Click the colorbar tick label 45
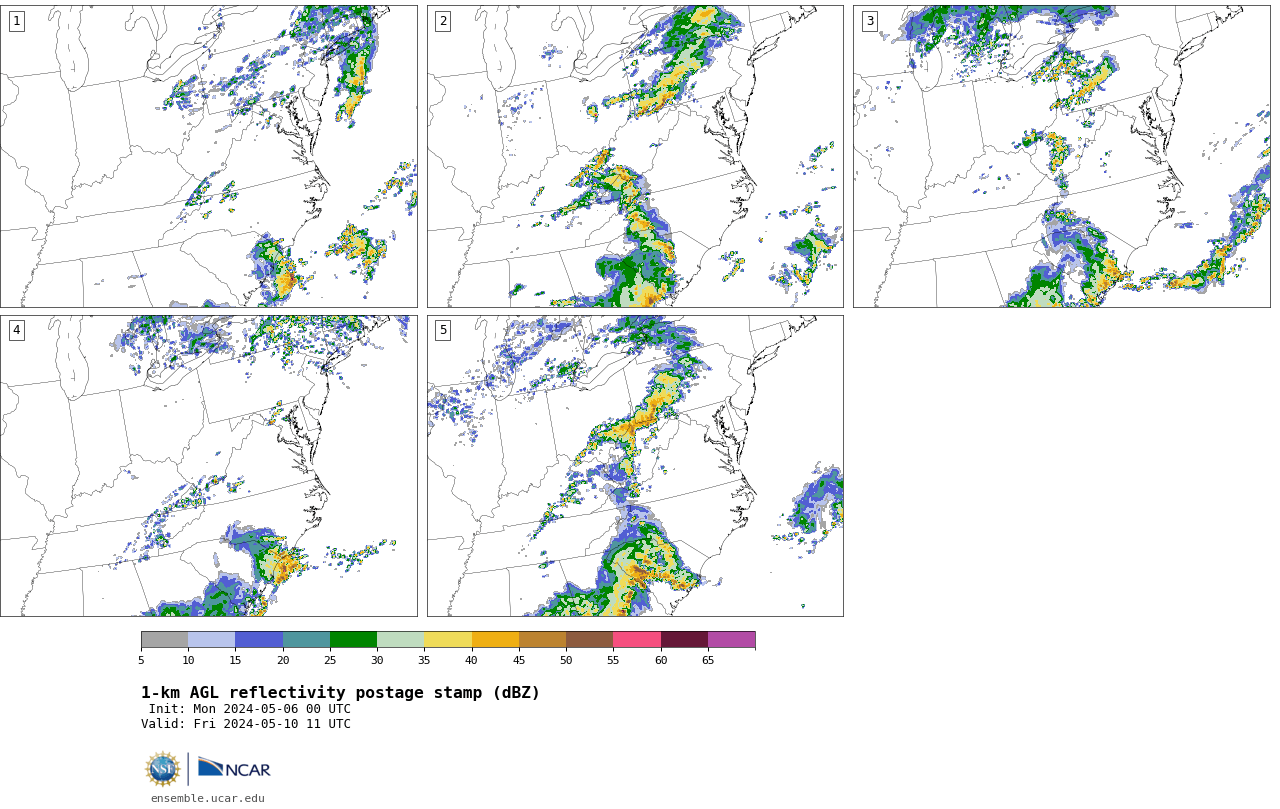 (x=519, y=660)
